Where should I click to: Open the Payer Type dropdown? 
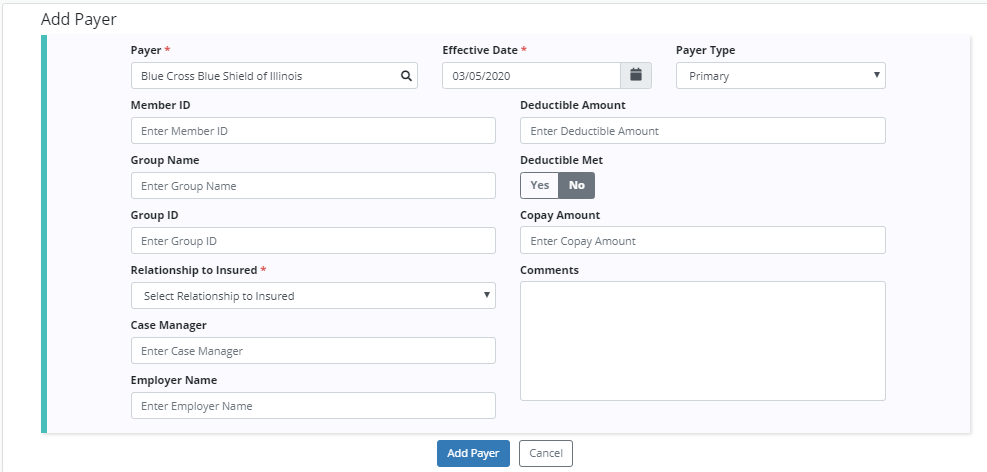tap(780, 76)
